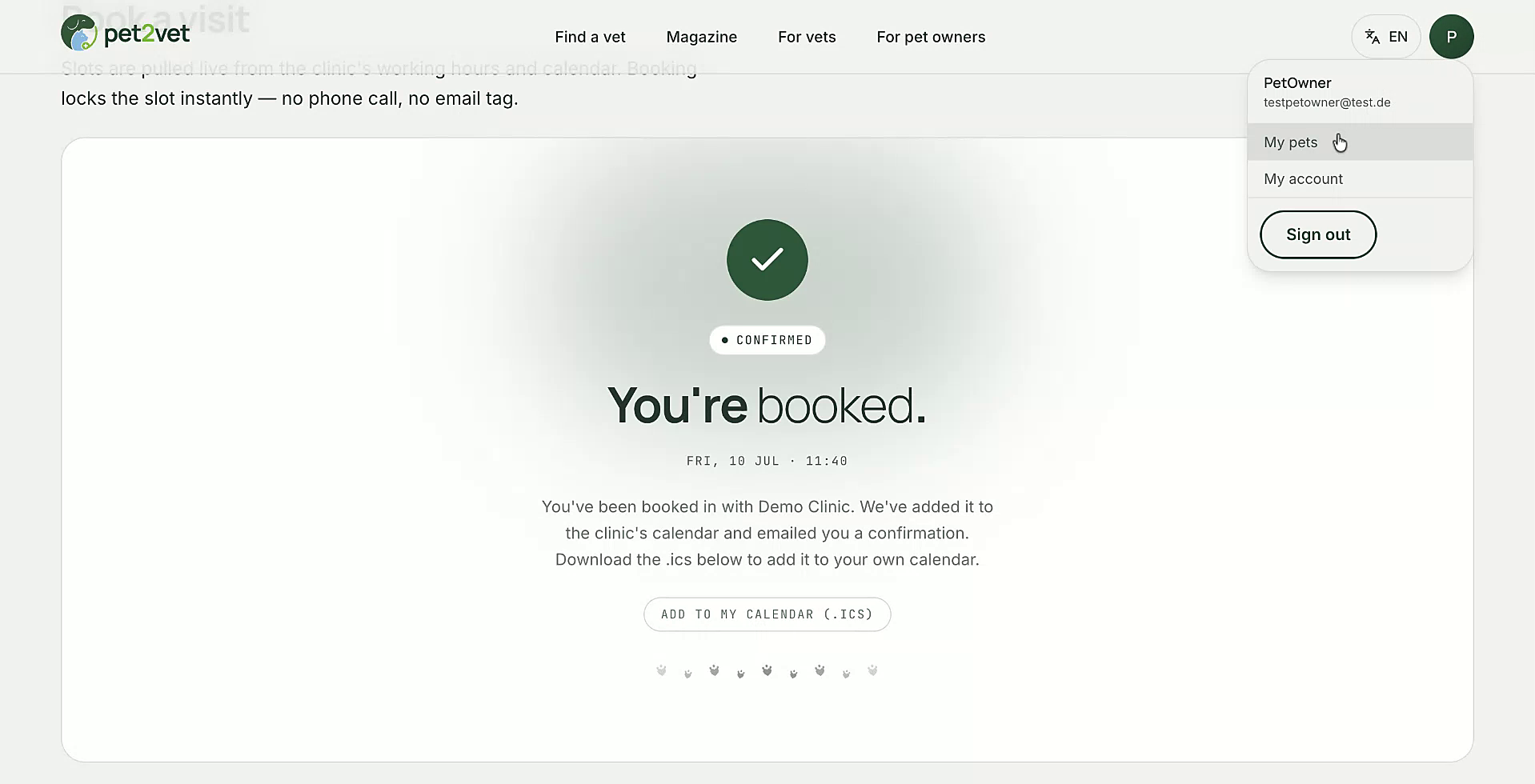Sign out of the PetOwner account

coord(1318,234)
